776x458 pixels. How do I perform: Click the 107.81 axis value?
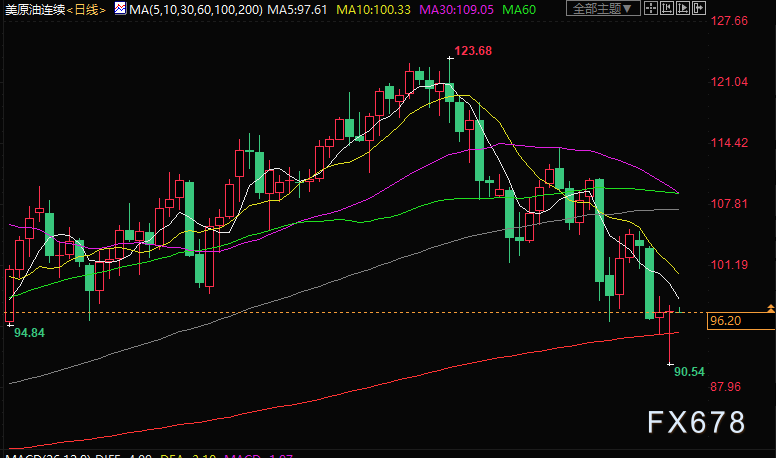(x=729, y=204)
